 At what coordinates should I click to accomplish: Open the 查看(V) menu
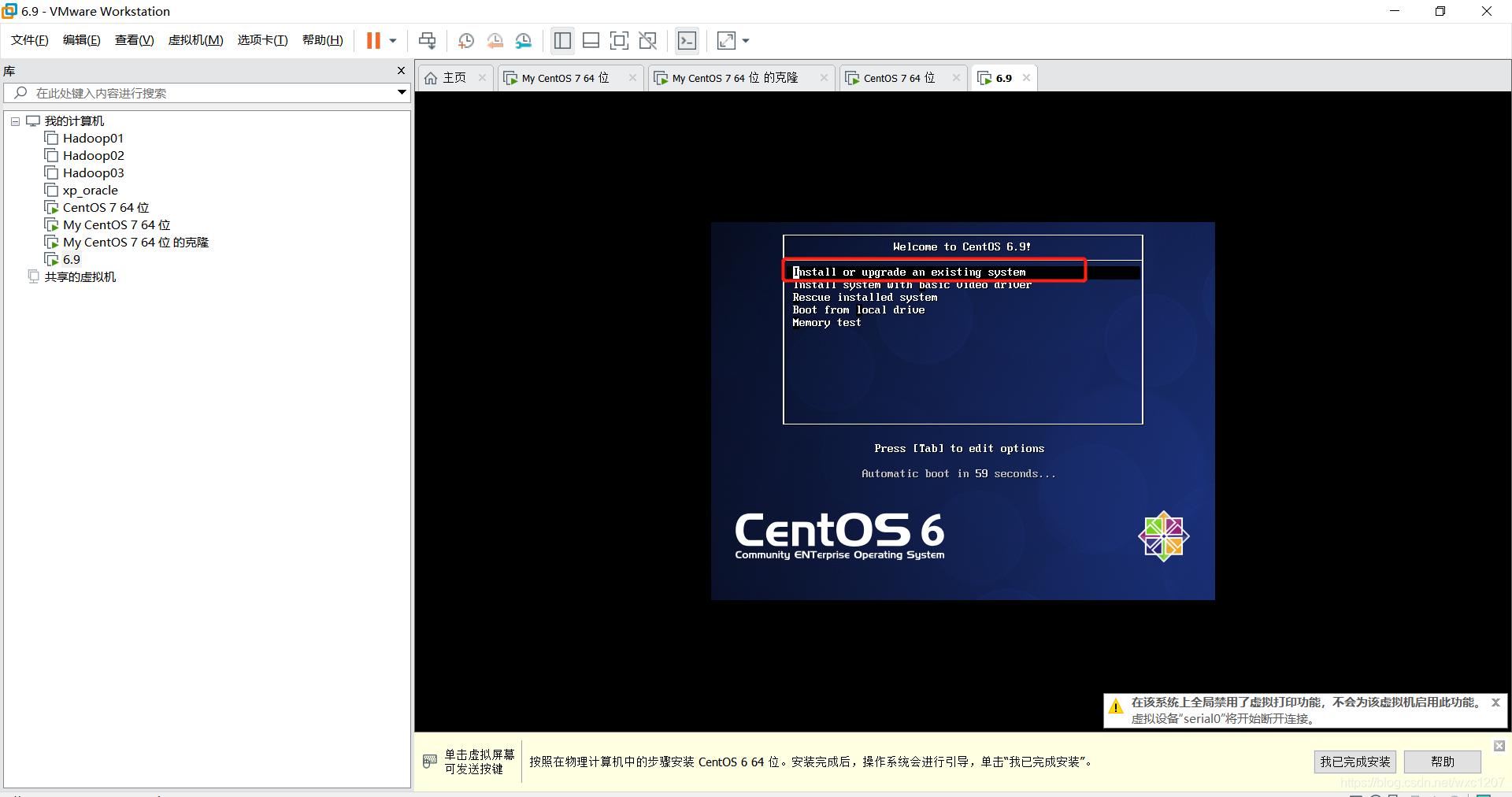[135, 40]
